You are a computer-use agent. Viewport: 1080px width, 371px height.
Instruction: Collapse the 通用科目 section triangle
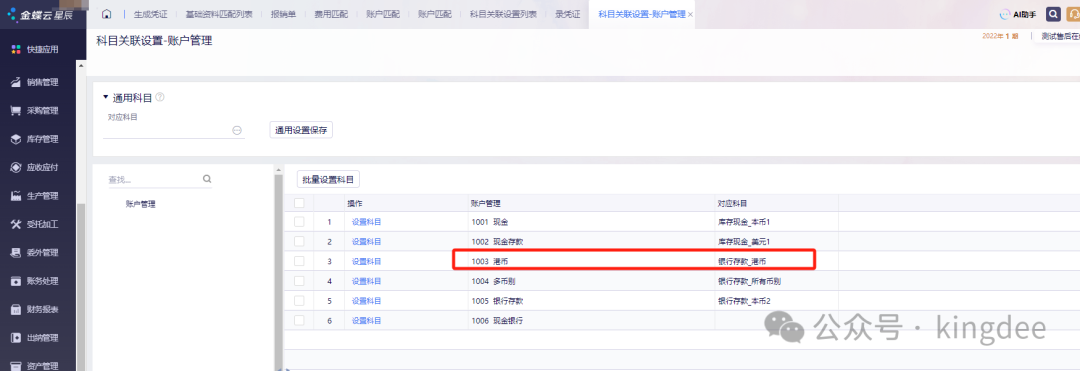click(106, 98)
